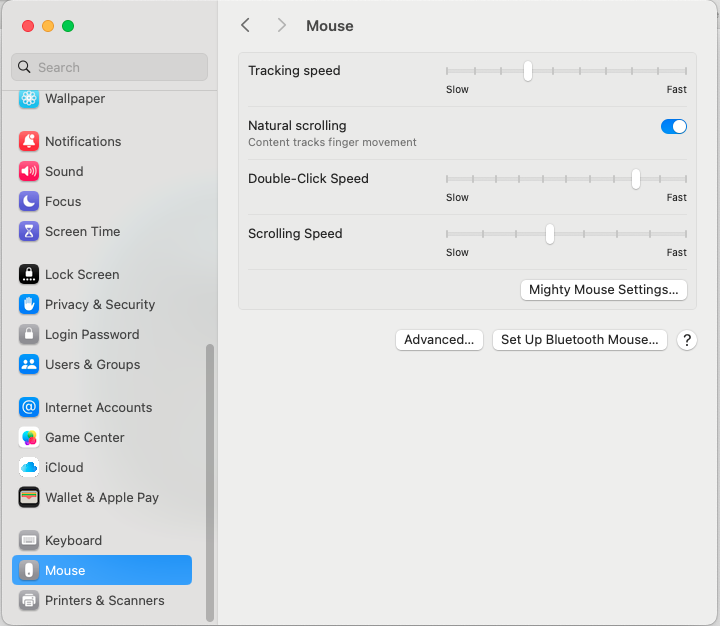Screen dimensions: 720x626
Task: Click Set Up Bluetooth Mouse button
Action: [x=579, y=340]
